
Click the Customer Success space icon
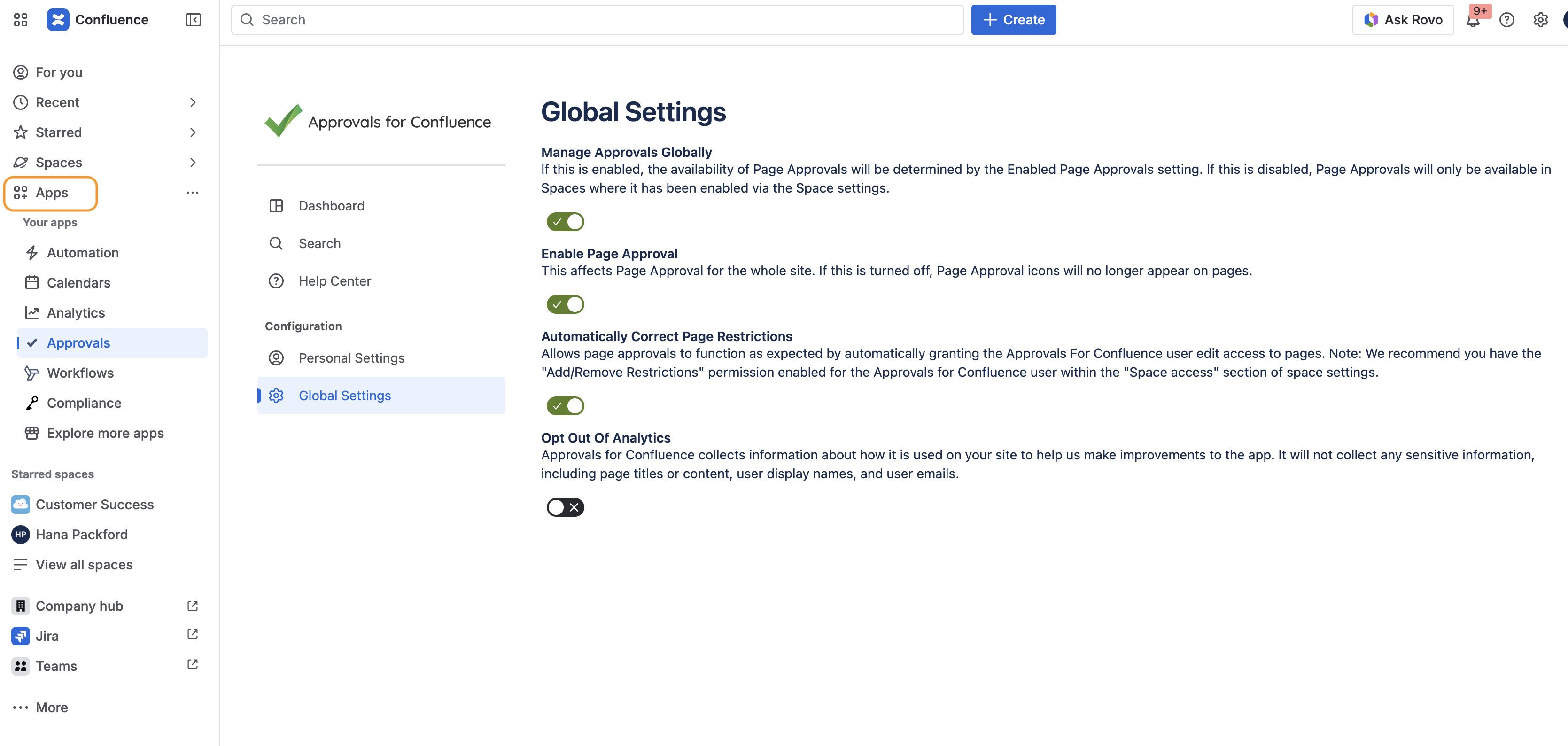click(x=21, y=504)
